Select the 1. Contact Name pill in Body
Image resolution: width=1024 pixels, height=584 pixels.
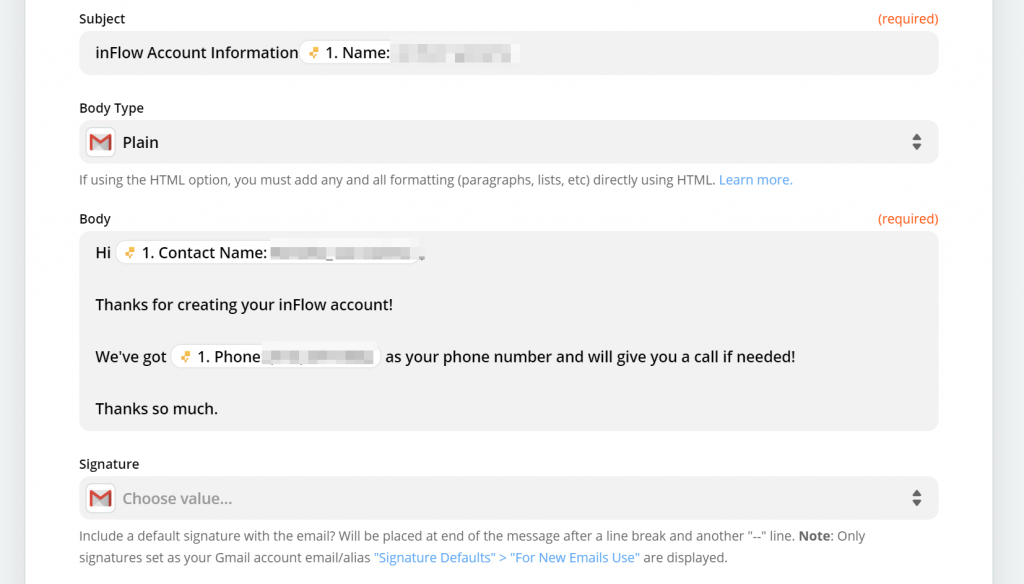click(x=267, y=253)
